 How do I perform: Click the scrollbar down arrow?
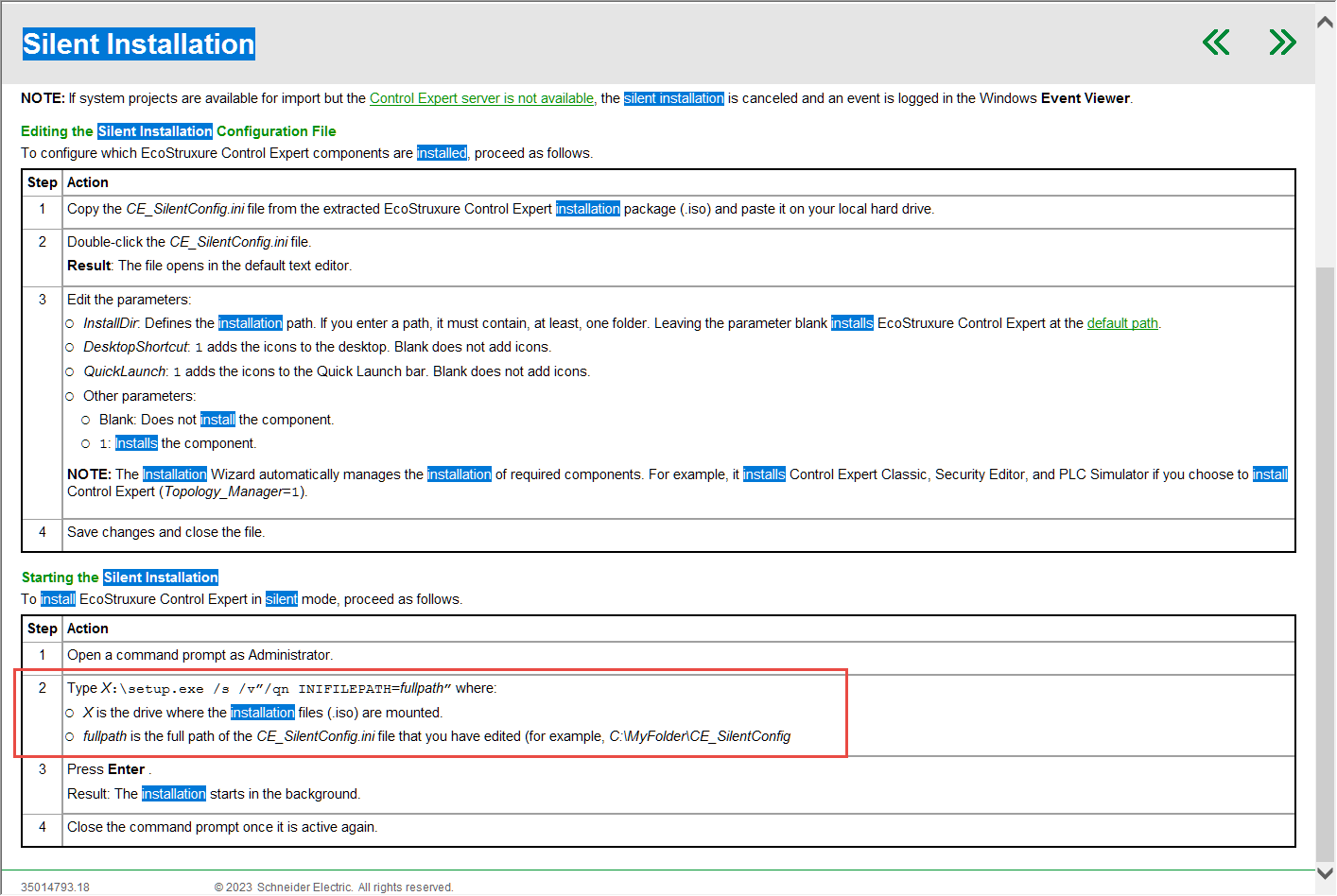point(1326,874)
